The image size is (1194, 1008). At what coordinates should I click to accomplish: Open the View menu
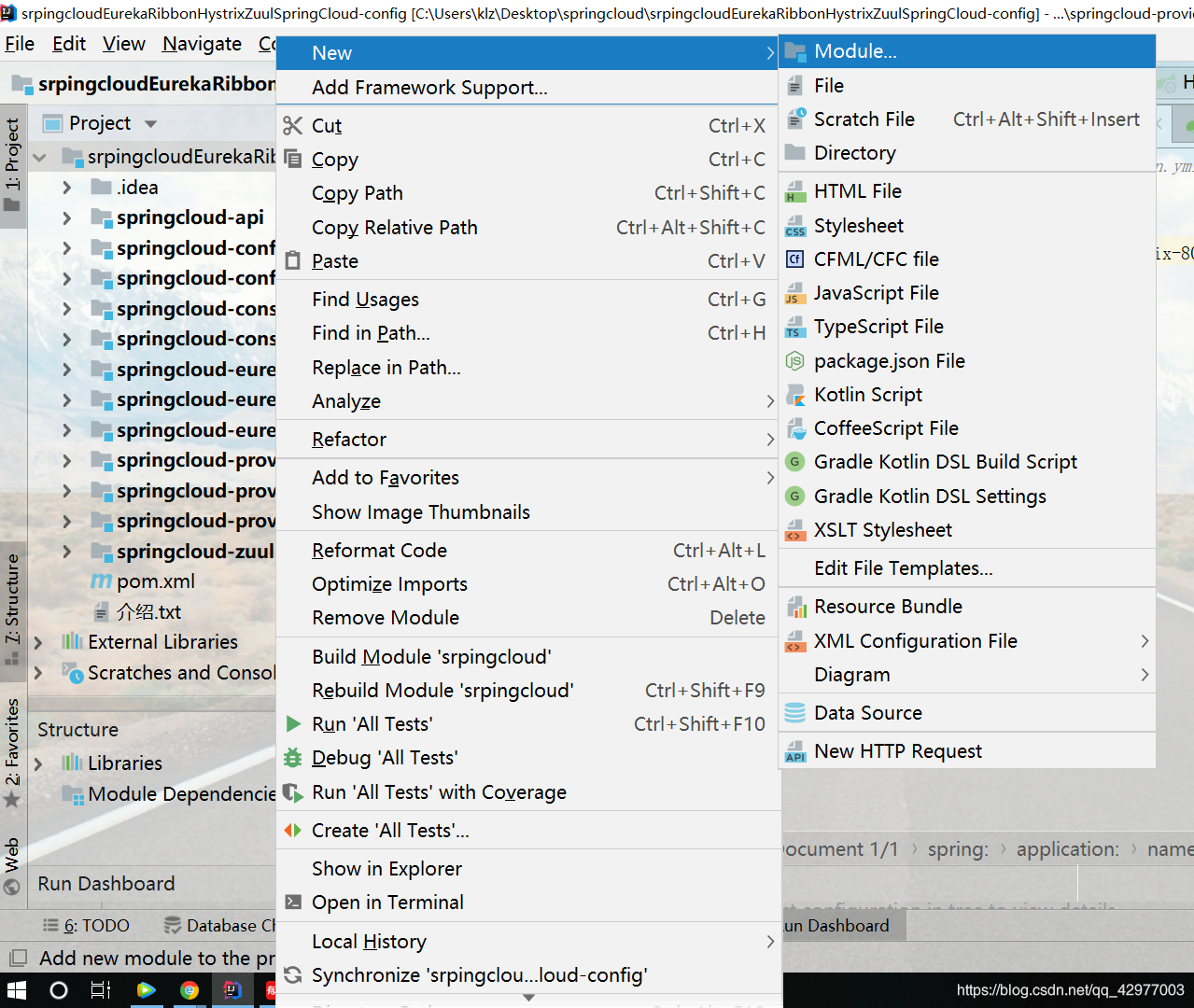point(124,44)
